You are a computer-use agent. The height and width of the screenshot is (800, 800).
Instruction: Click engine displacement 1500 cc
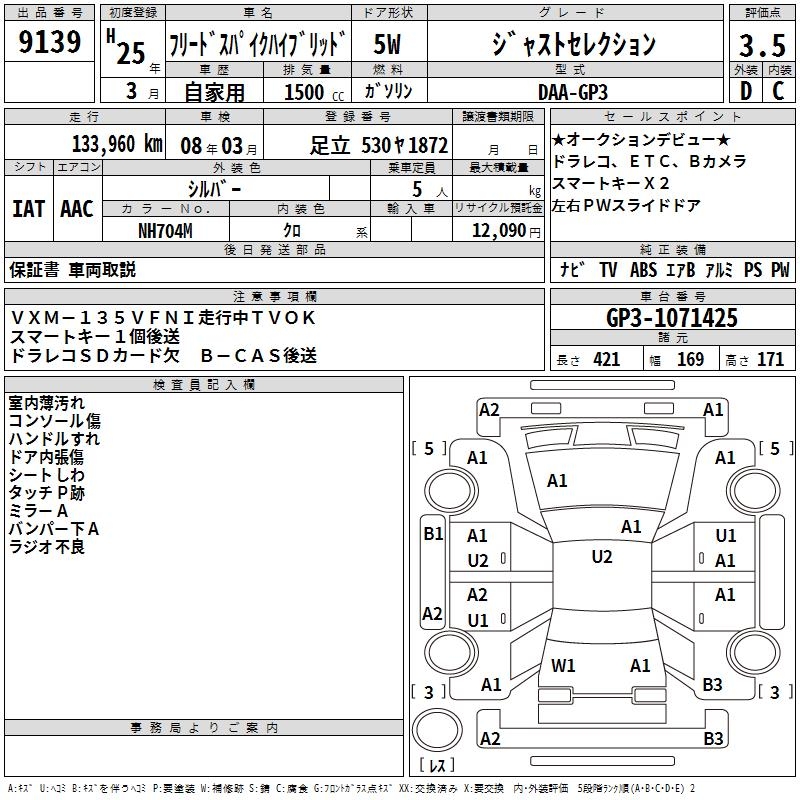click(x=314, y=92)
